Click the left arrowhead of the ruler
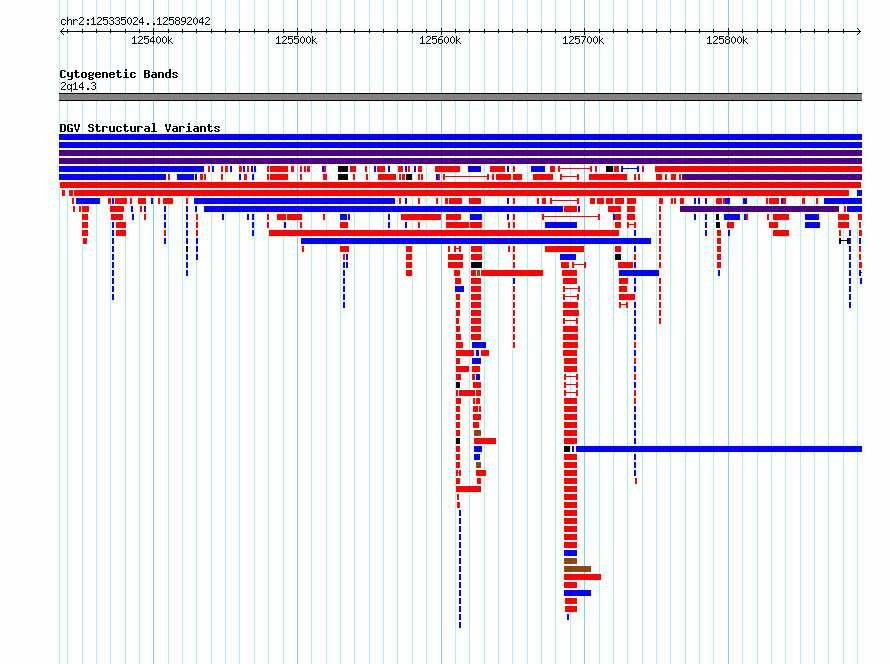Screen dimensions: 890x664 [x=62, y=32]
